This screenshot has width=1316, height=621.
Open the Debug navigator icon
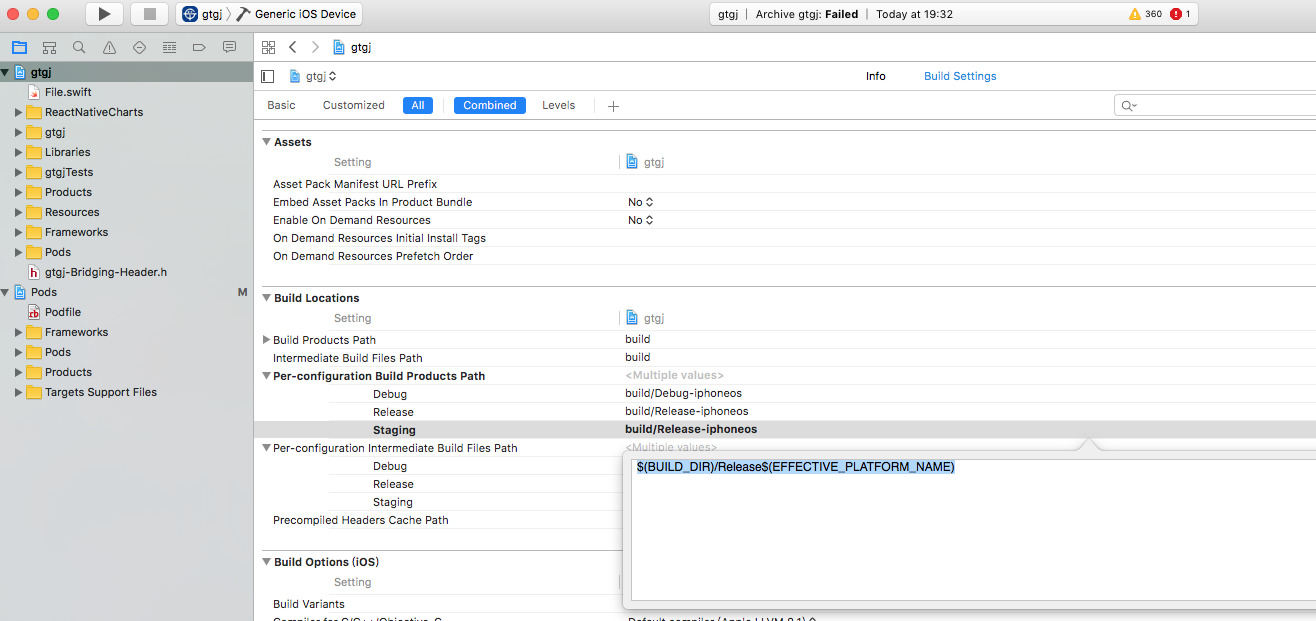click(169, 47)
